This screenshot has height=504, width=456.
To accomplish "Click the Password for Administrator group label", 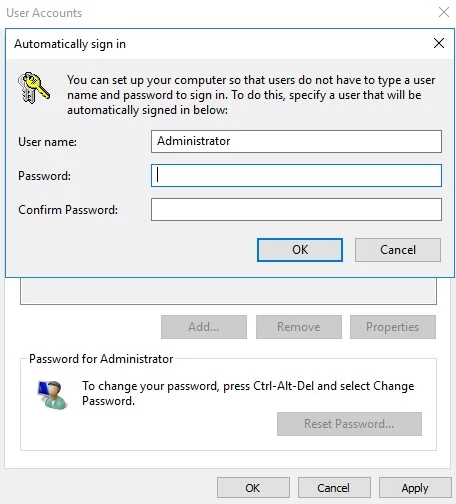I will 101,359.
